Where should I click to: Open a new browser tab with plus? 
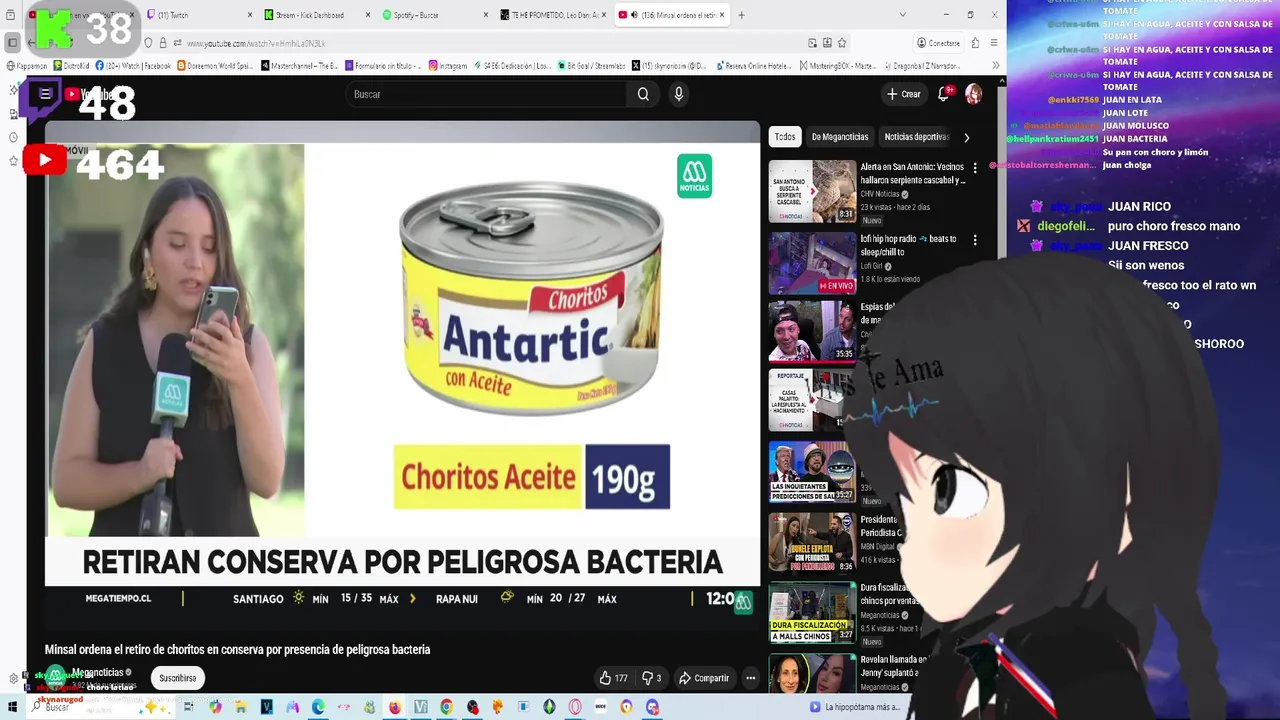coord(741,15)
